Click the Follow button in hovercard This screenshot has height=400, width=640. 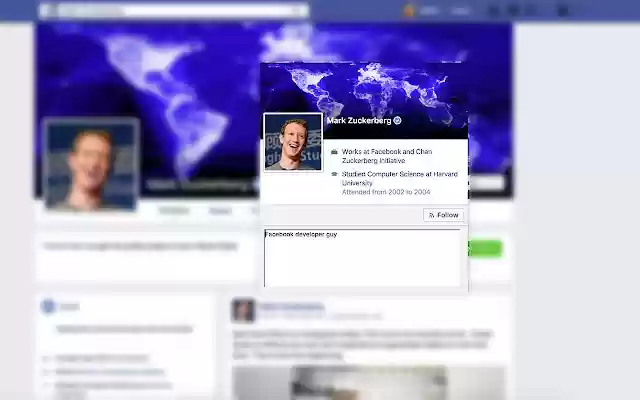(x=443, y=215)
